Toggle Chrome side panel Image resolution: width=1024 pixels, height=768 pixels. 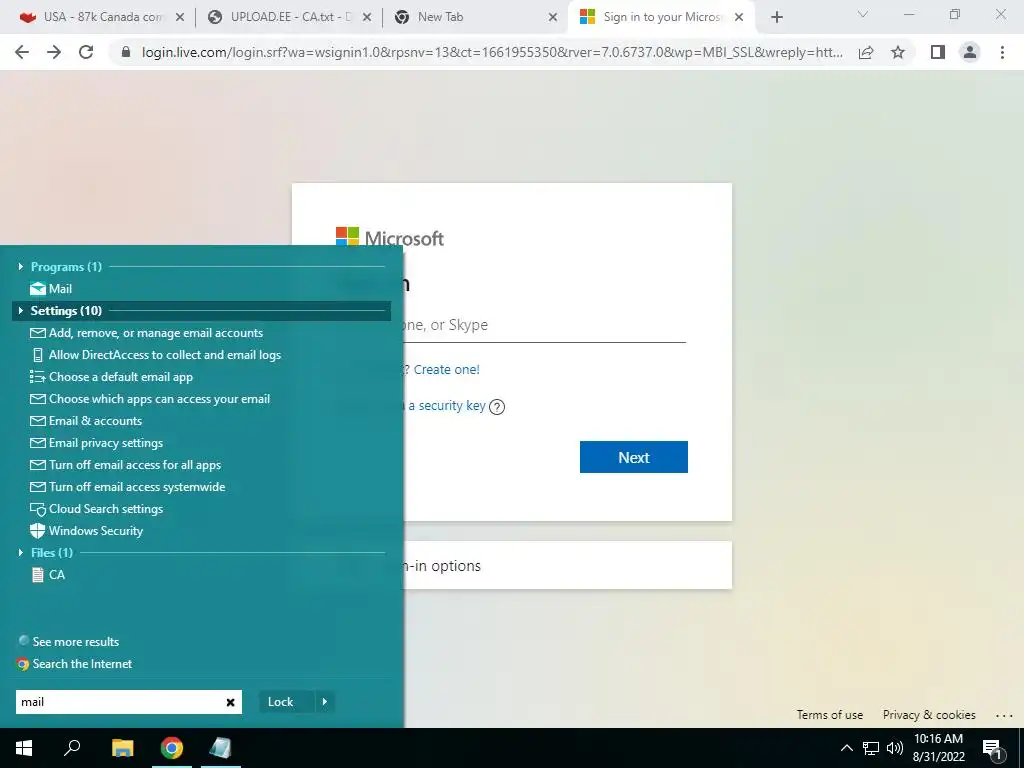[x=938, y=52]
